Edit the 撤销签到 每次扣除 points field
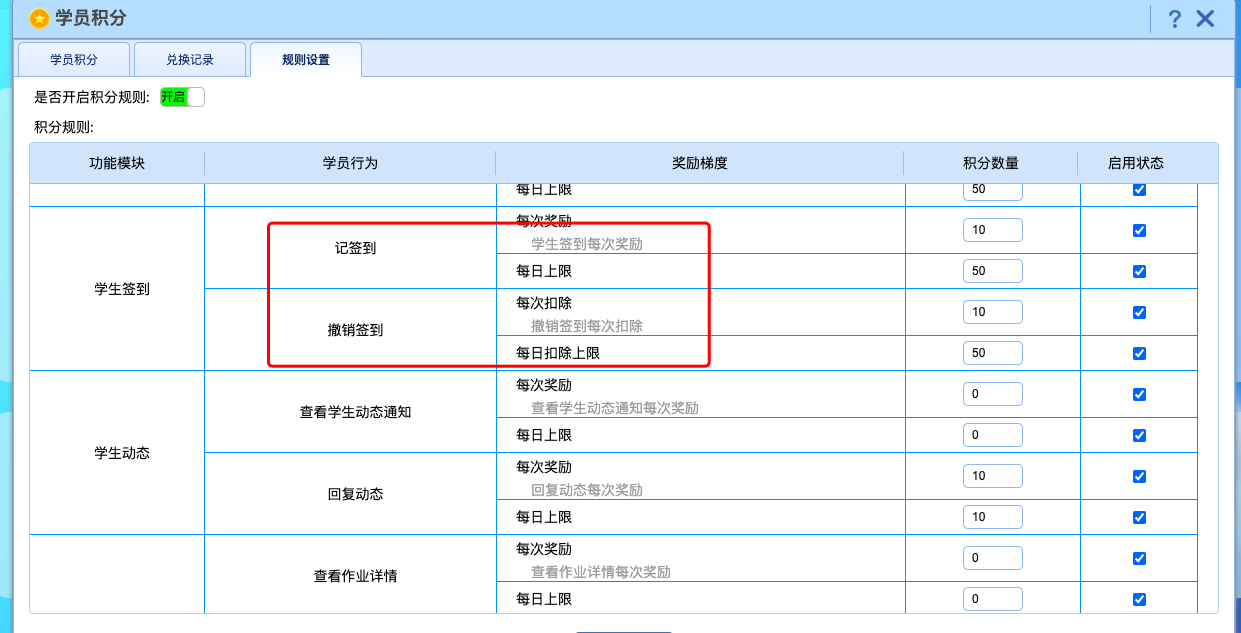The height and width of the screenshot is (633, 1241). [x=993, y=312]
